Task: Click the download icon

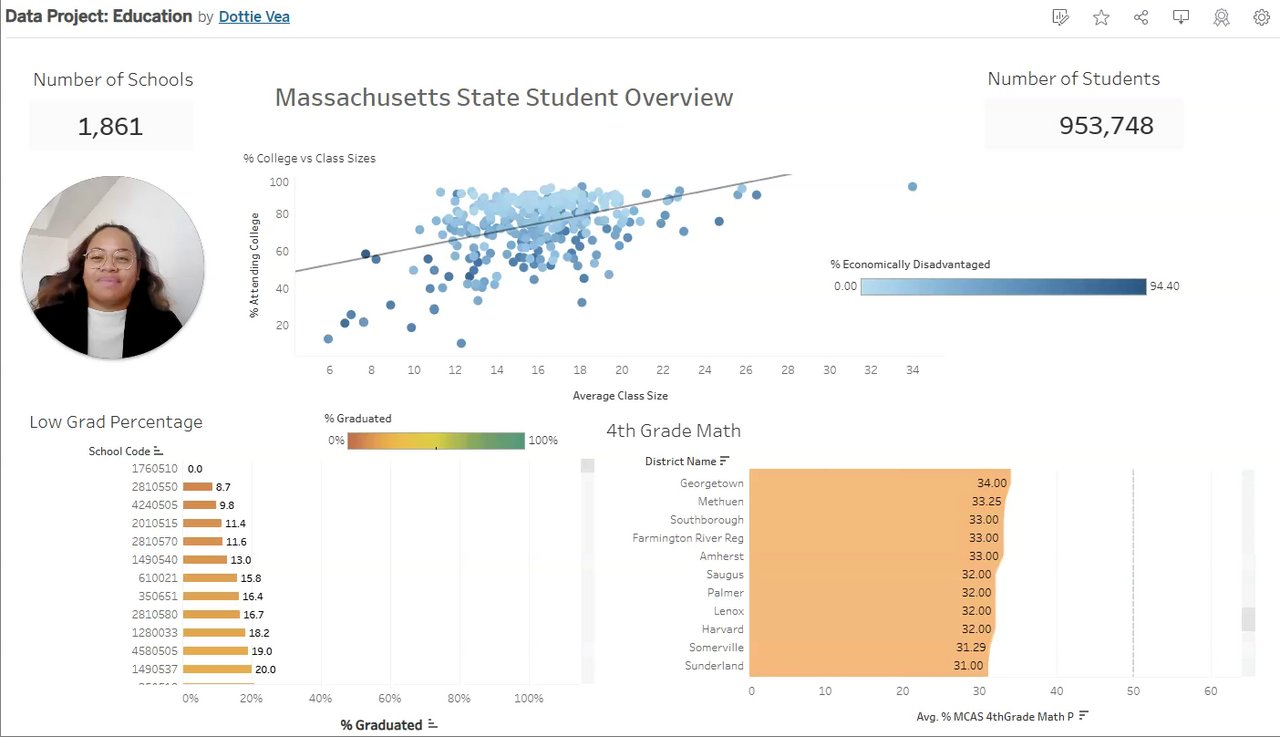Action: pos(1181,17)
